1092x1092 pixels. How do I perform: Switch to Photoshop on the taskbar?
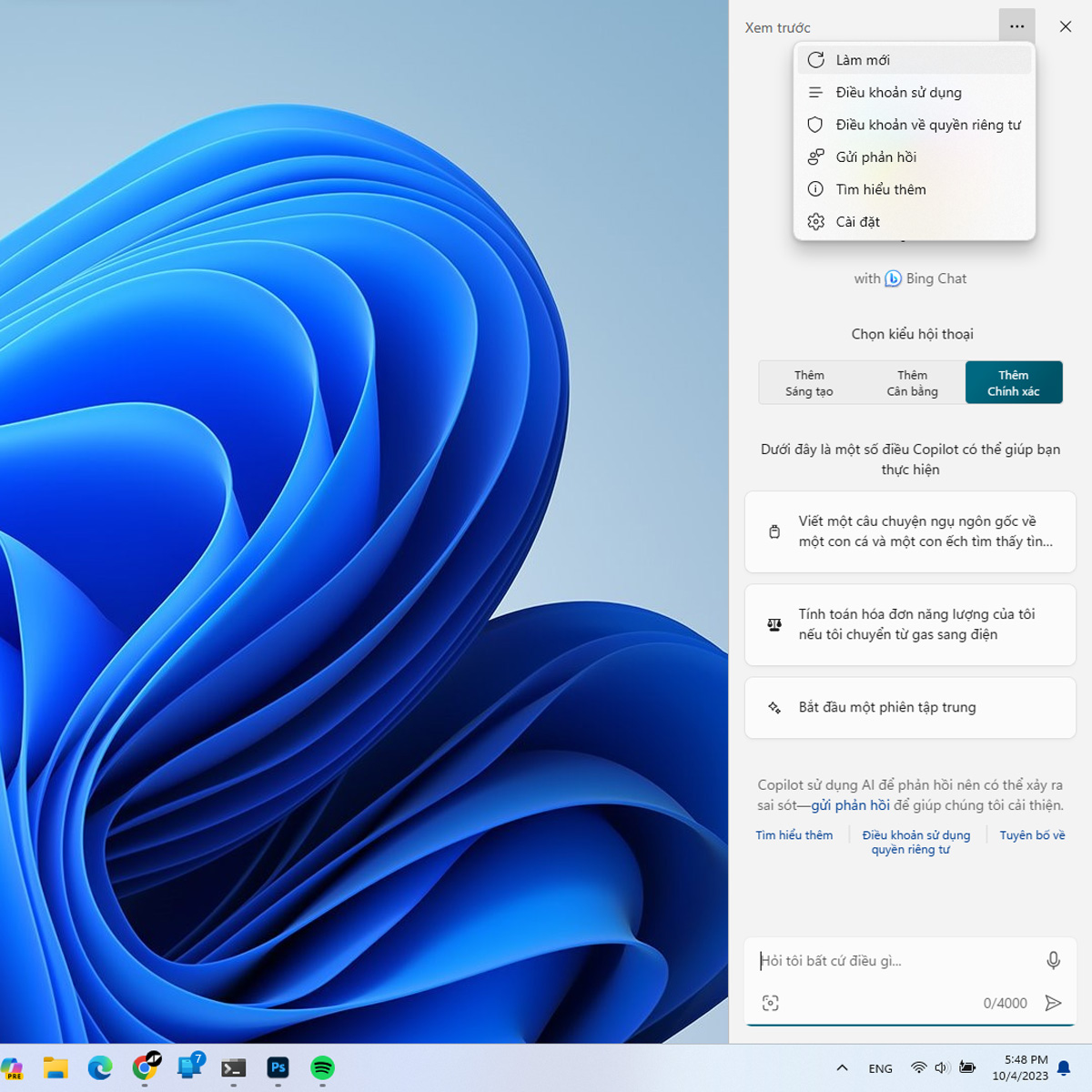[x=278, y=1067]
